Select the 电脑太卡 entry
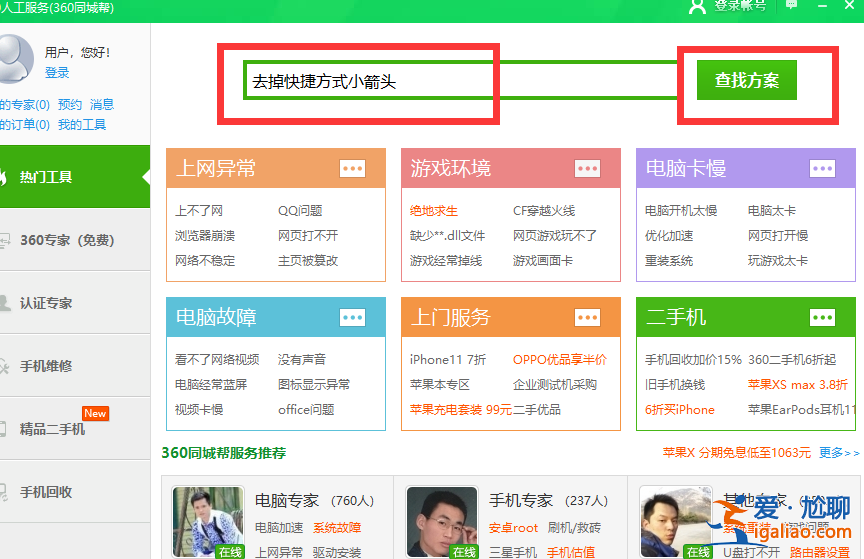The height and width of the screenshot is (559, 864). coord(772,211)
